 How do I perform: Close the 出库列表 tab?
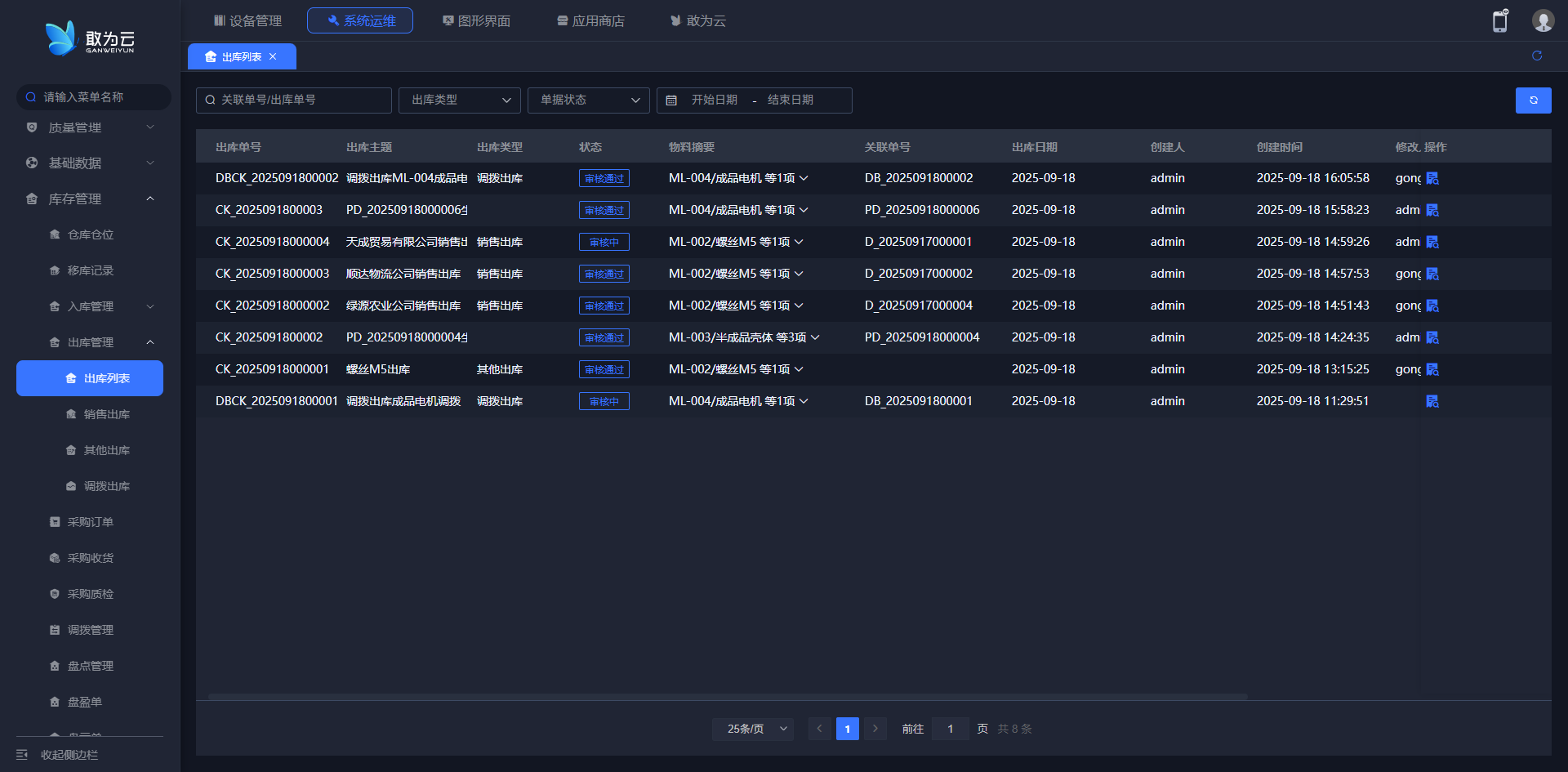click(x=273, y=56)
